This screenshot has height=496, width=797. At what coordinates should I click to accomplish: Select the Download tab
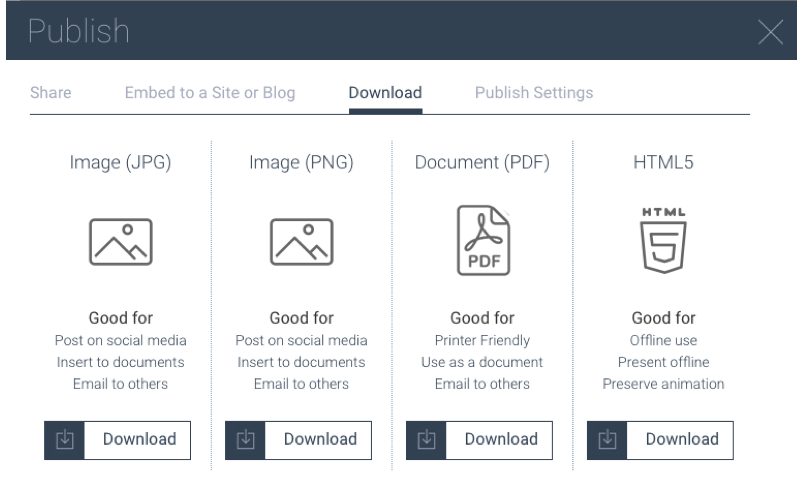click(x=385, y=92)
